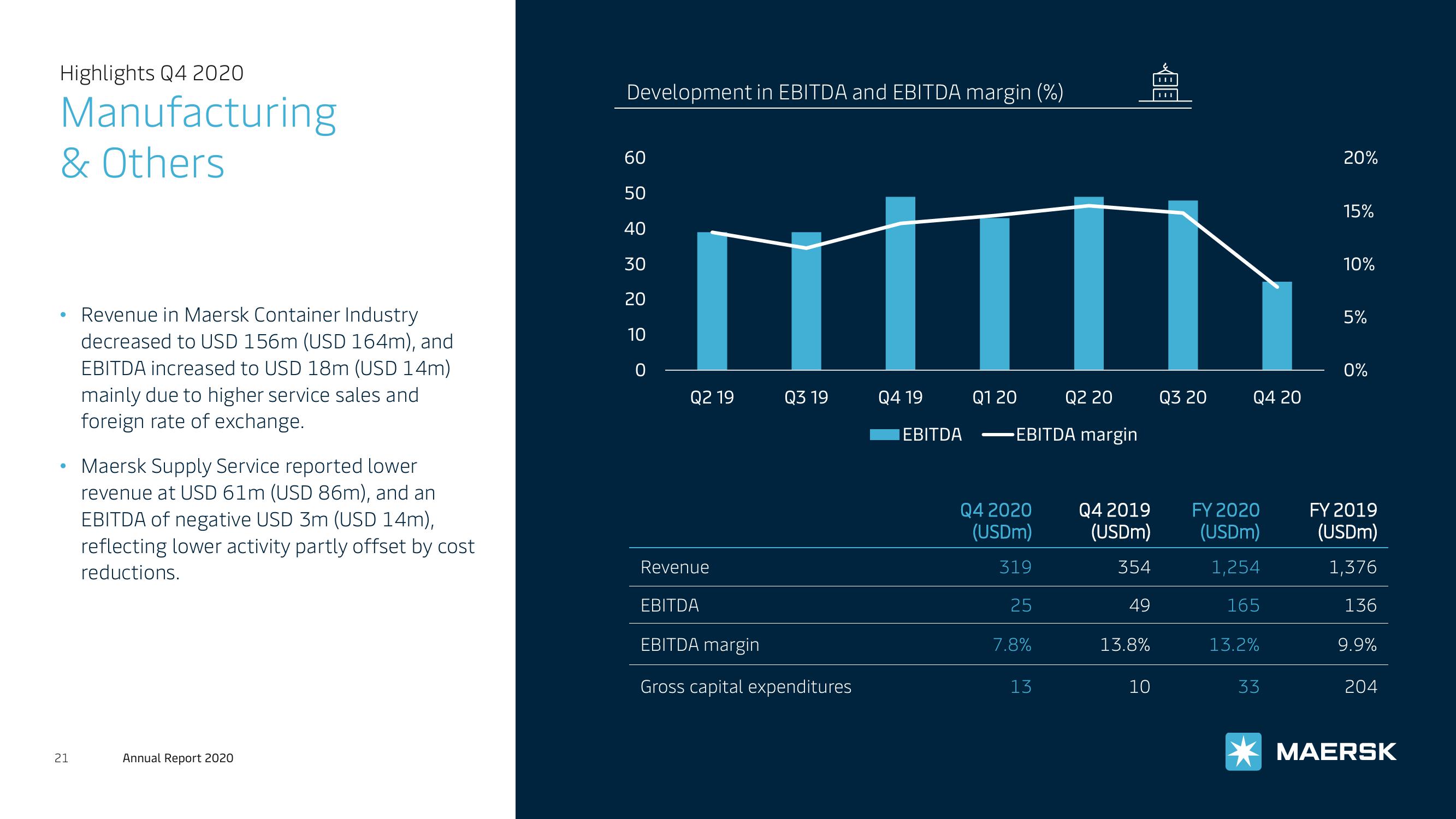Click the 'Q2 19' axis label

pos(712,398)
